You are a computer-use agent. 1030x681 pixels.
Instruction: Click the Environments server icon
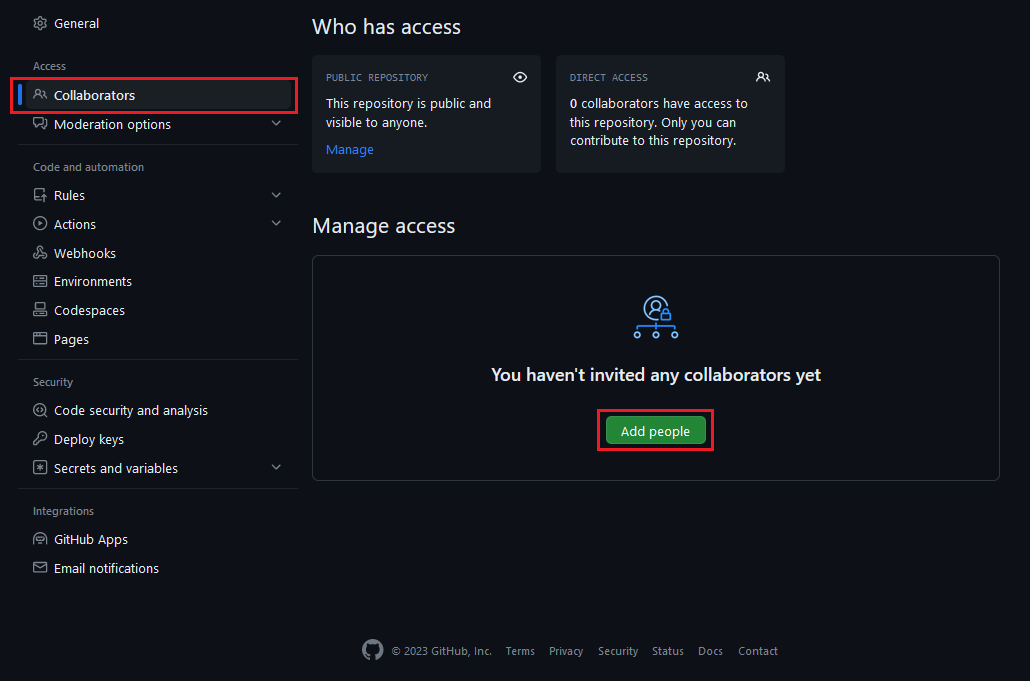coord(40,281)
